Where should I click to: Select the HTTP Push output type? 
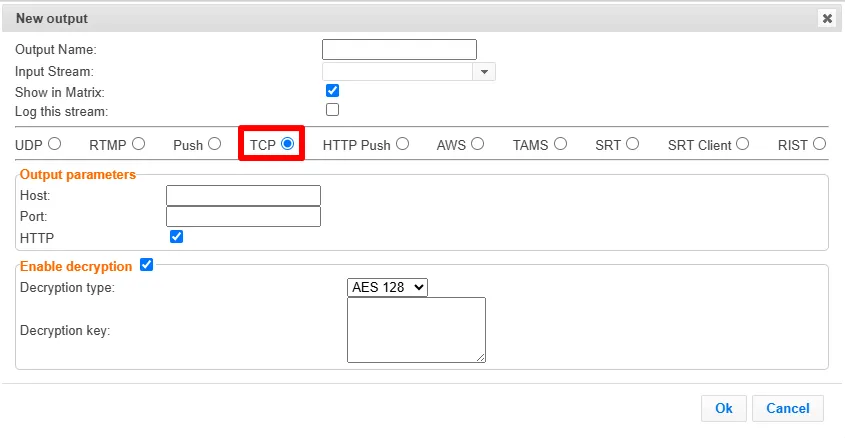click(403, 144)
